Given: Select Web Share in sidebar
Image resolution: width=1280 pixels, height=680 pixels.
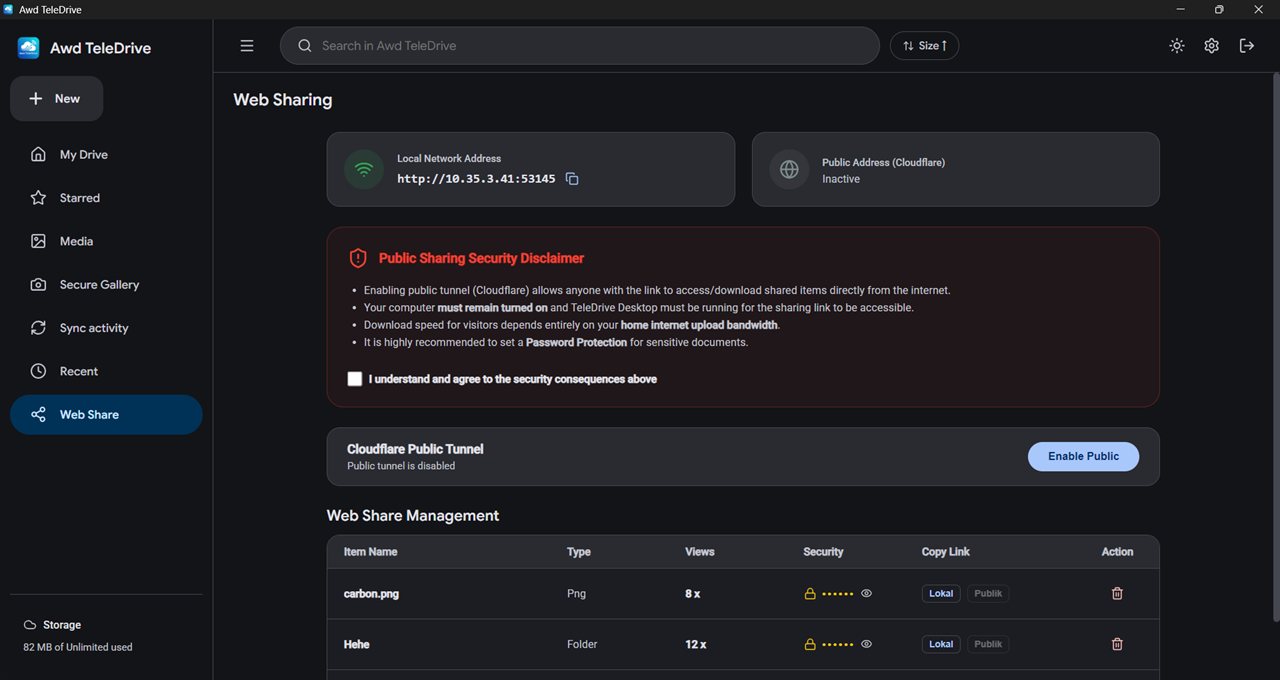Looking at the screenshot, I should tap(106, 415).
